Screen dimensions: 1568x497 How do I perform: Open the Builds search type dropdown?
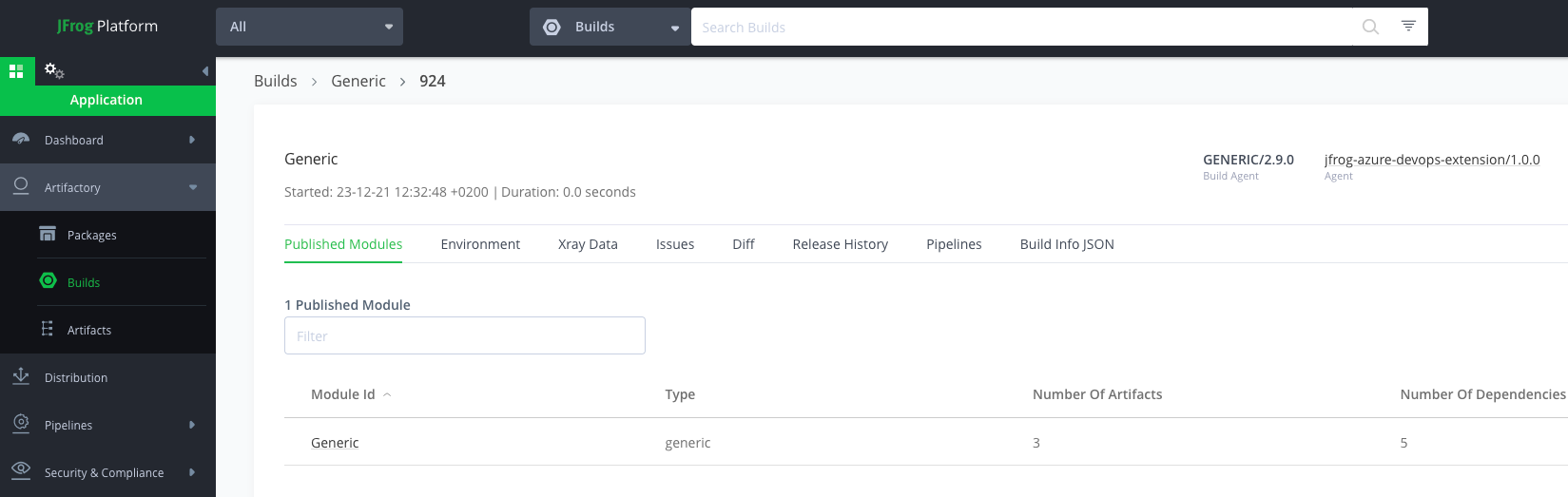pyautogui.click(x=610, y=27)
